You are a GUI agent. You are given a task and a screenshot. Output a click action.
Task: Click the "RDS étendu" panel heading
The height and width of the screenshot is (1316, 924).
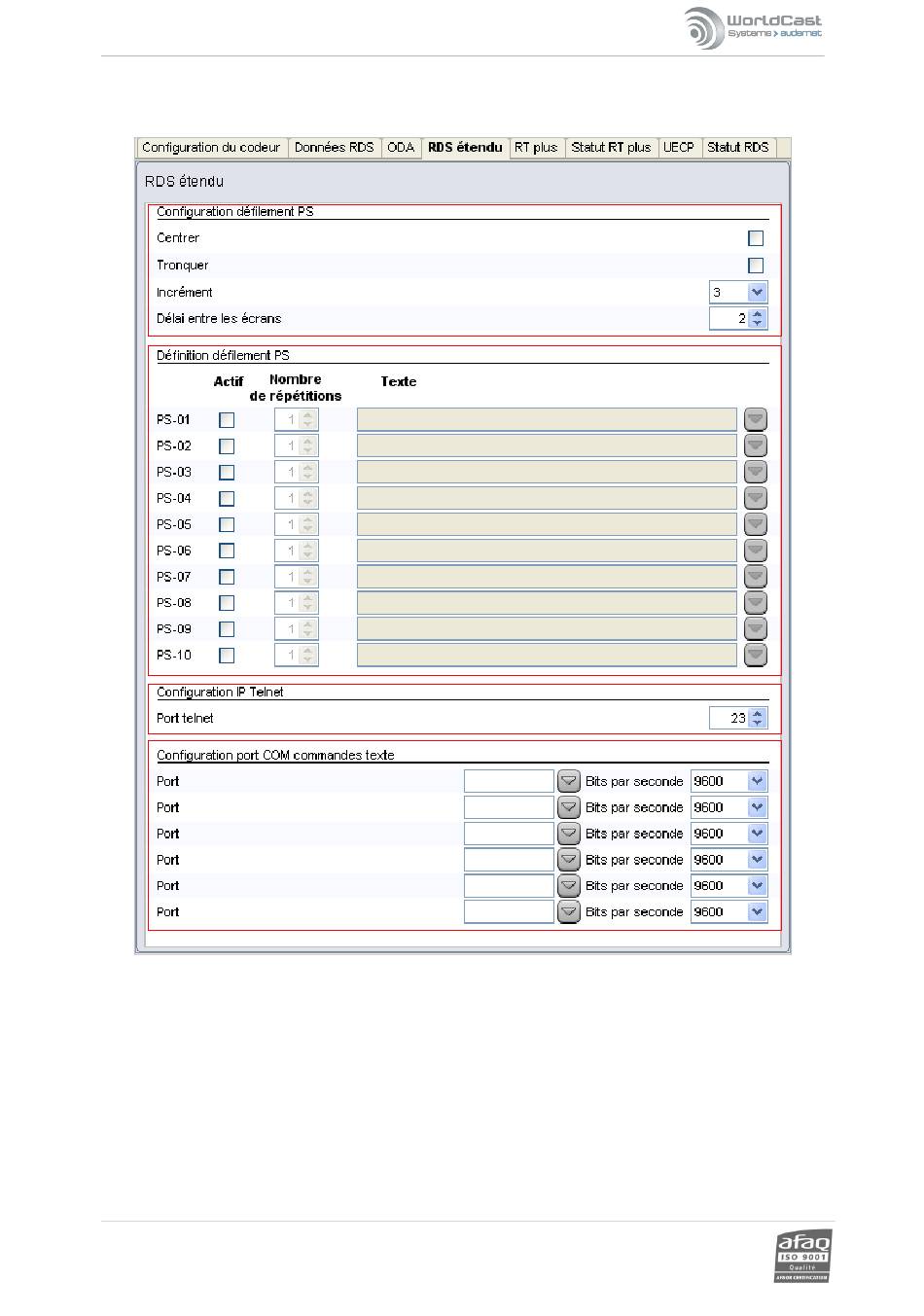click(x=185, y=181)
